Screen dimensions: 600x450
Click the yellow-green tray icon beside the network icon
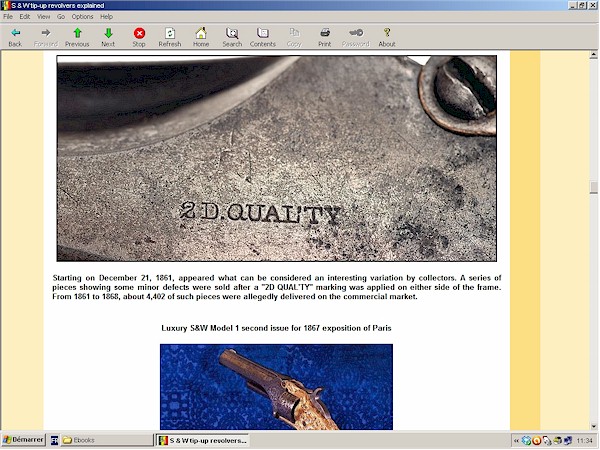coord(558,441)
